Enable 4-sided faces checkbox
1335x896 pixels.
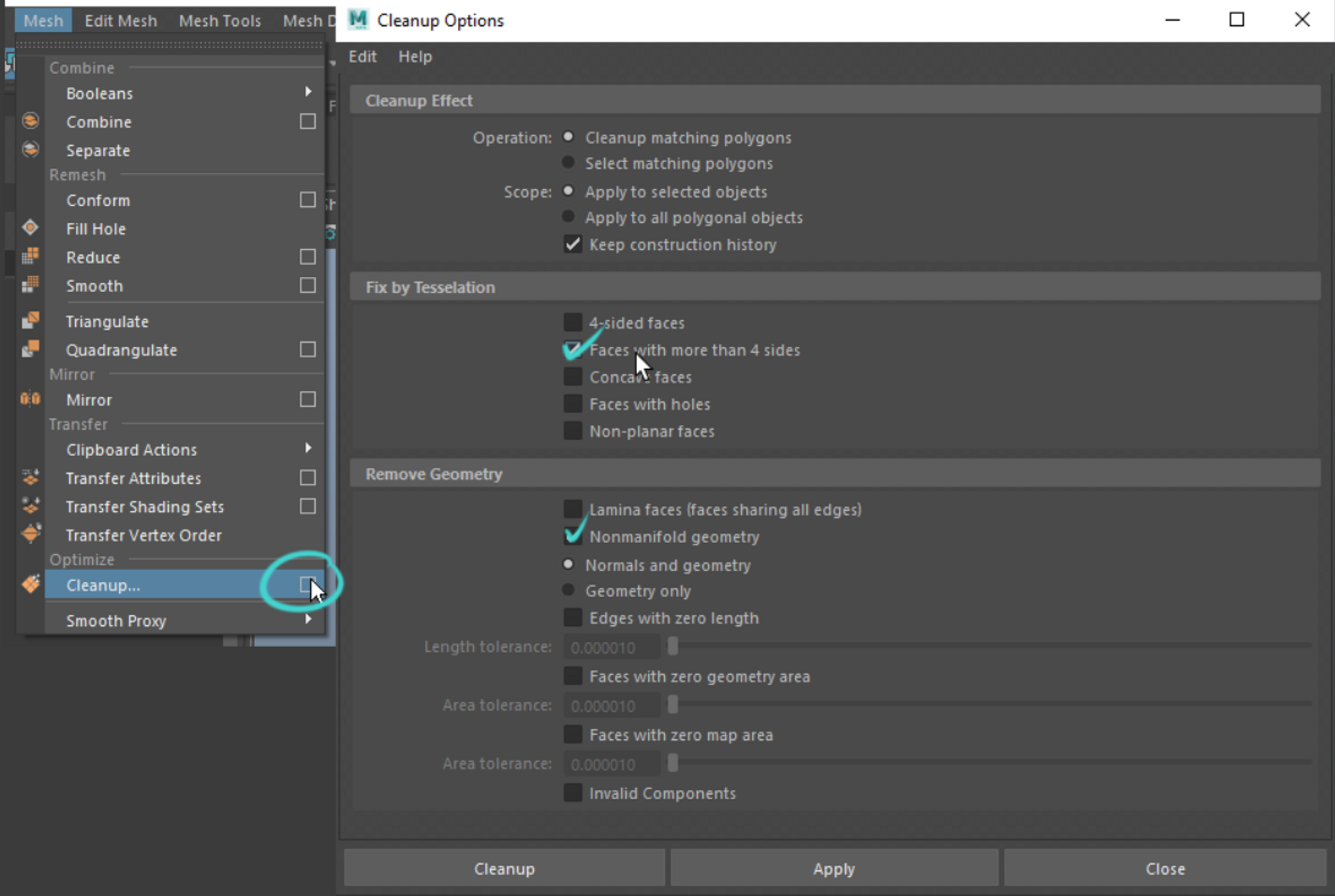(573, 322)
